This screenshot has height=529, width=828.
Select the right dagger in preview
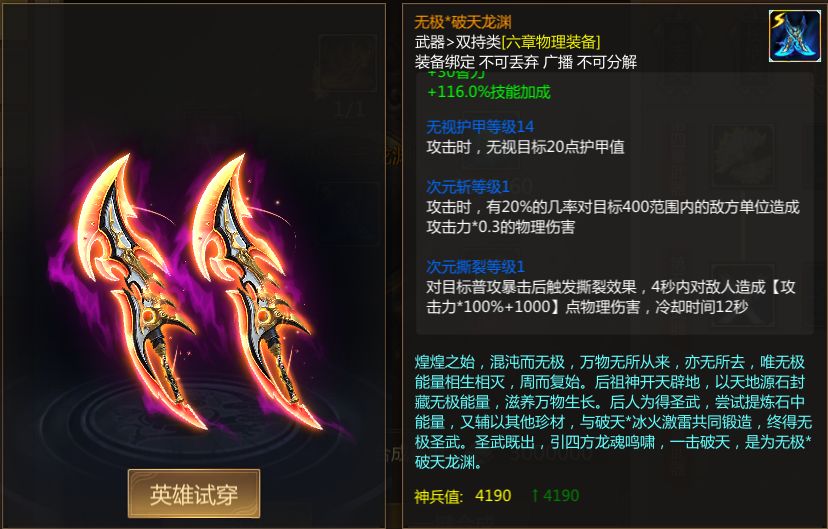pos(253,290)
